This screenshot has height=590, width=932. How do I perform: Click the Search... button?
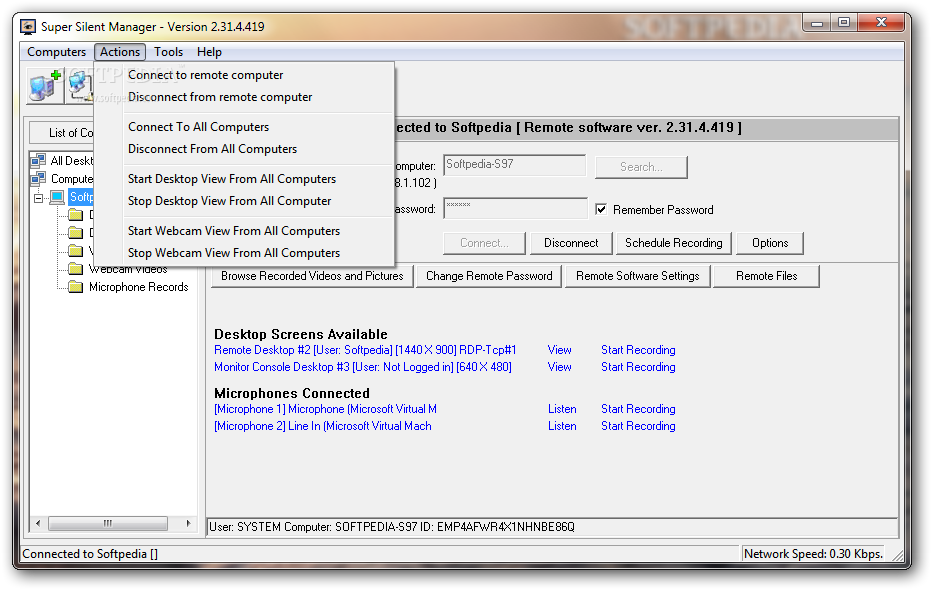tap(641, 167)
